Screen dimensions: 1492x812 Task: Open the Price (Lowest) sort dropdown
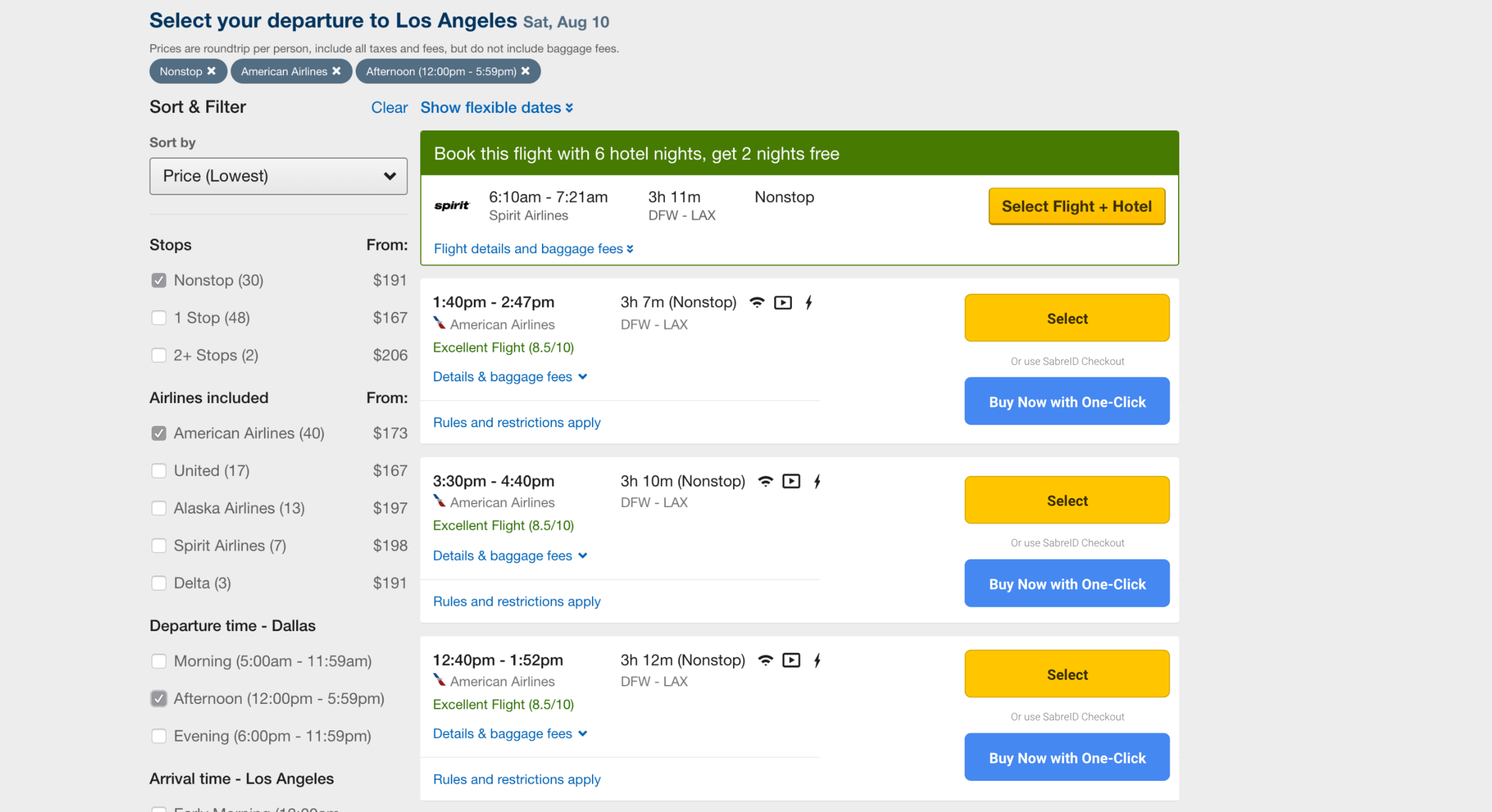point(278,176)
